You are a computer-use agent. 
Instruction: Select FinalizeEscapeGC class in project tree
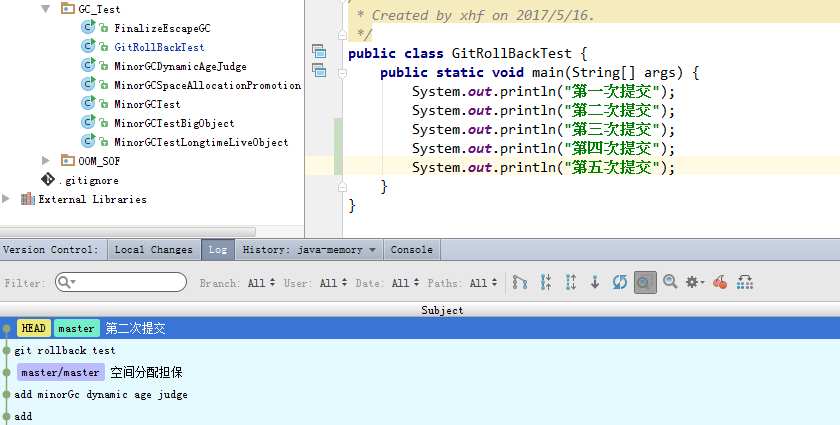[x=162, y=28]
